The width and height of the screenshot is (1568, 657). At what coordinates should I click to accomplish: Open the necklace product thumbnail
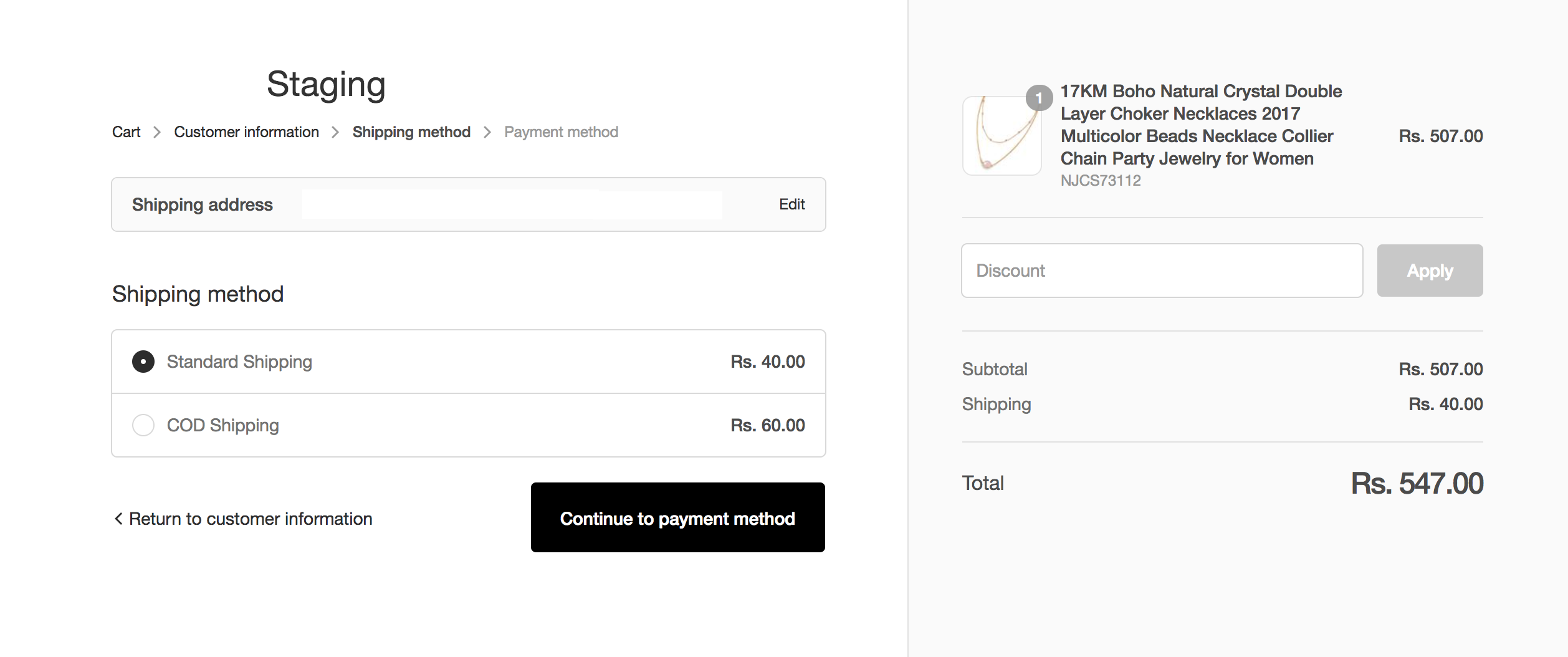pyautogui.click(x=1002, y=135)
